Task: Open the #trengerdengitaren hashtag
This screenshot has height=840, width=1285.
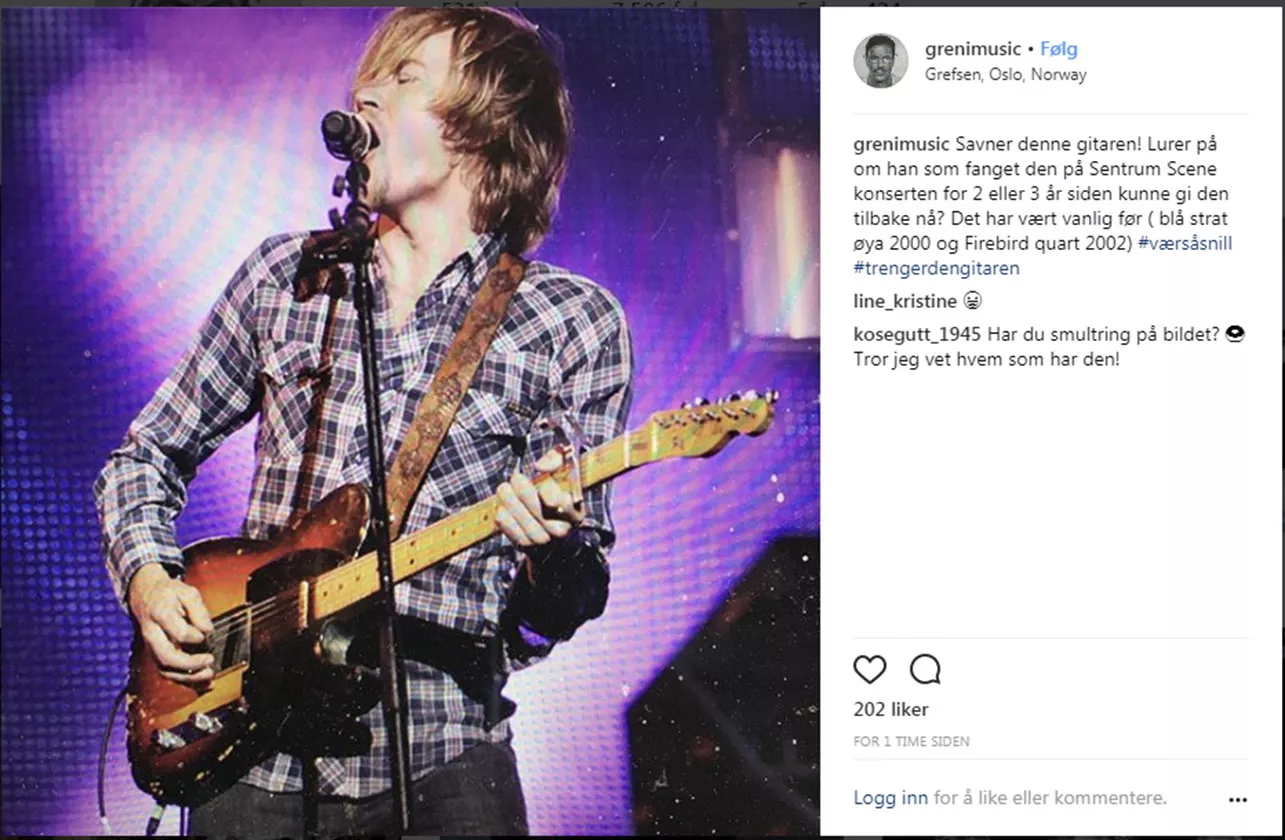Action: coord(936,267)
